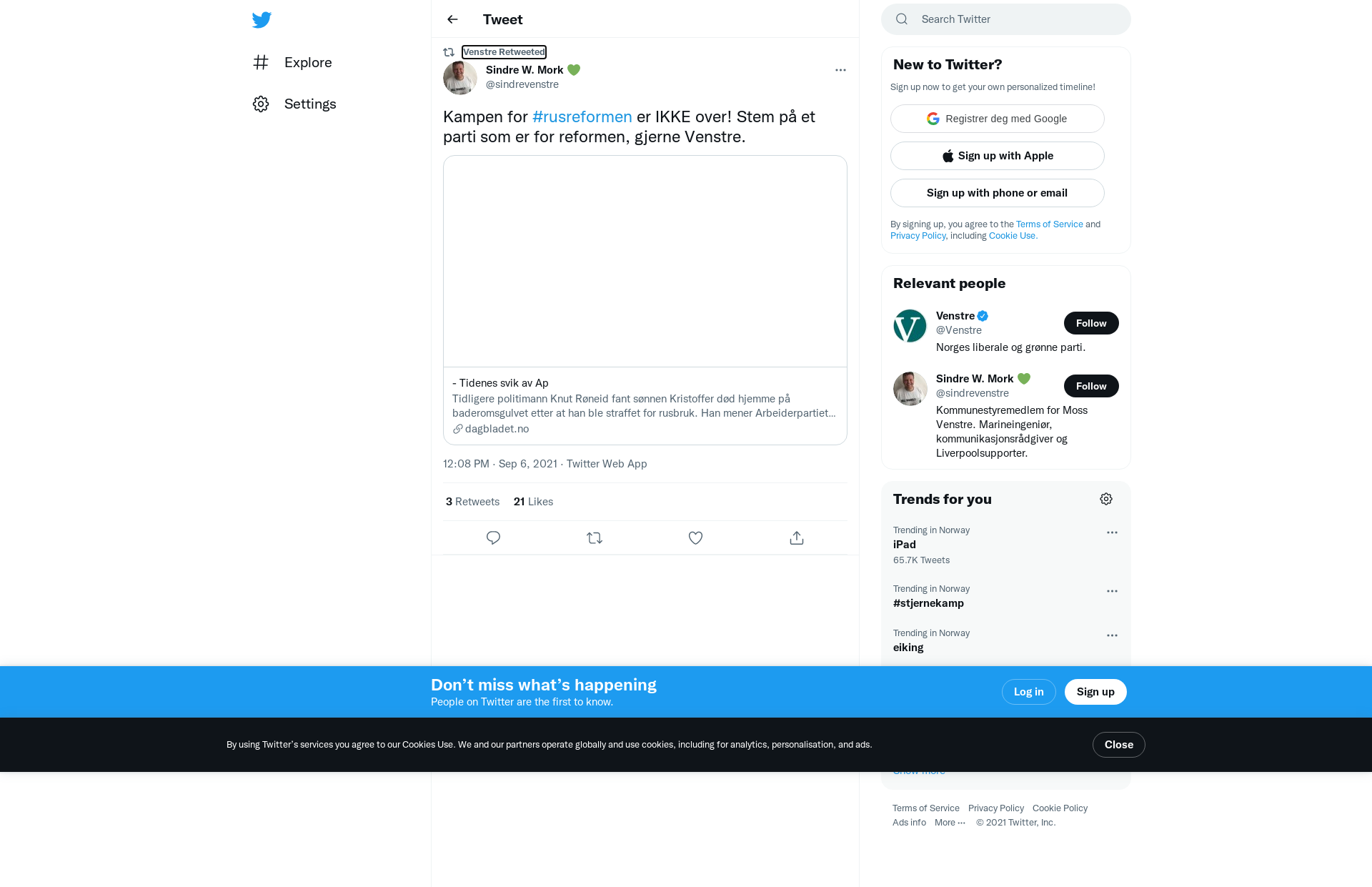View the 3 Retweets list
This screenshot has width=1372, height=887.
472,502
